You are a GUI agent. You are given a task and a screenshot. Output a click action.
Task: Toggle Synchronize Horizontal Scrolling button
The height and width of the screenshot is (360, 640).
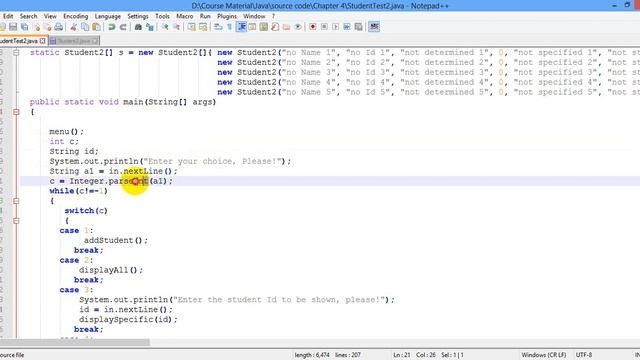[203, 27]
